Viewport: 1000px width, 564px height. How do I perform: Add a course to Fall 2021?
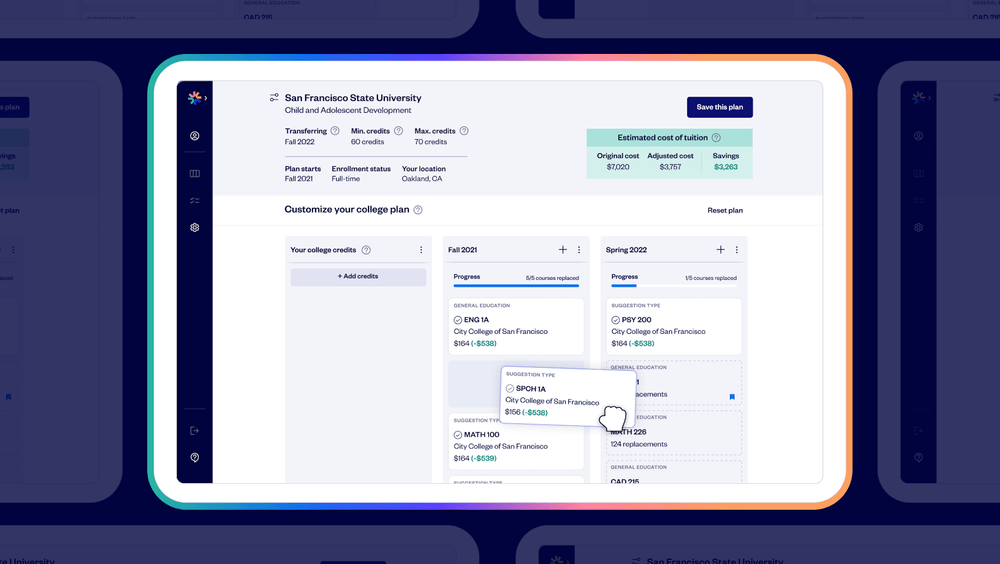tap(562, 249)
